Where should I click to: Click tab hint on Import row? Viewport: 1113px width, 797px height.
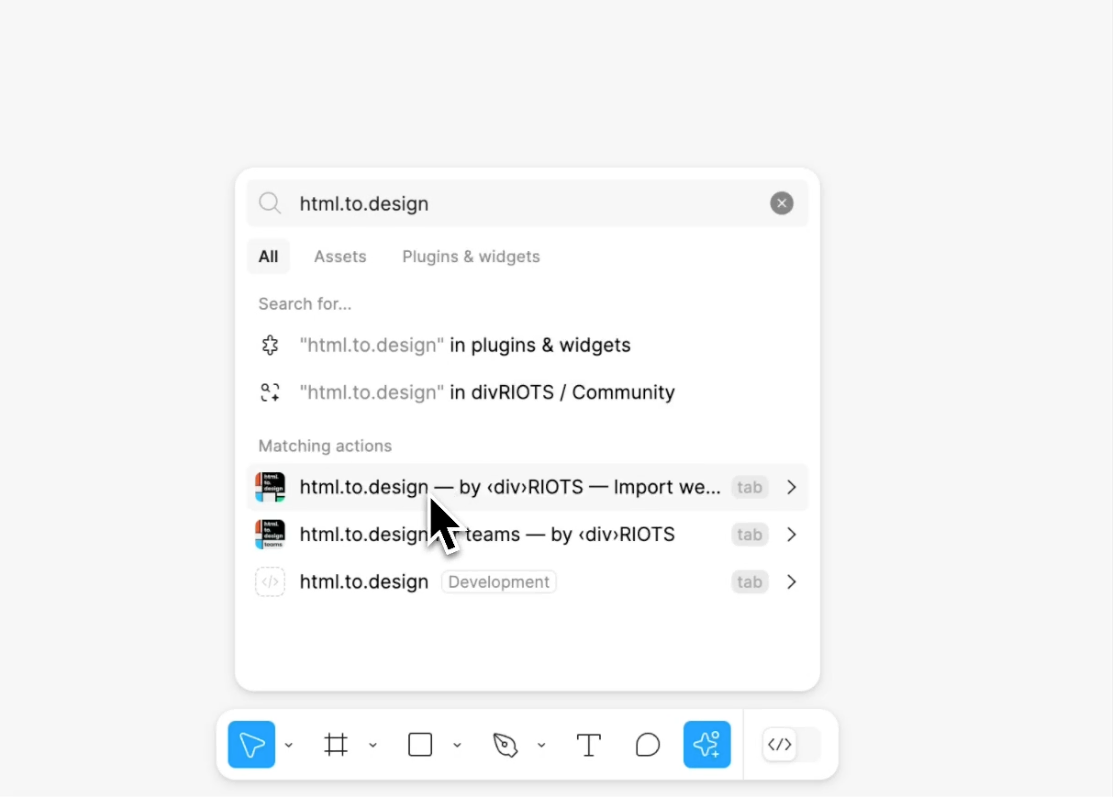pyautogui.click(x=750, y=487)
